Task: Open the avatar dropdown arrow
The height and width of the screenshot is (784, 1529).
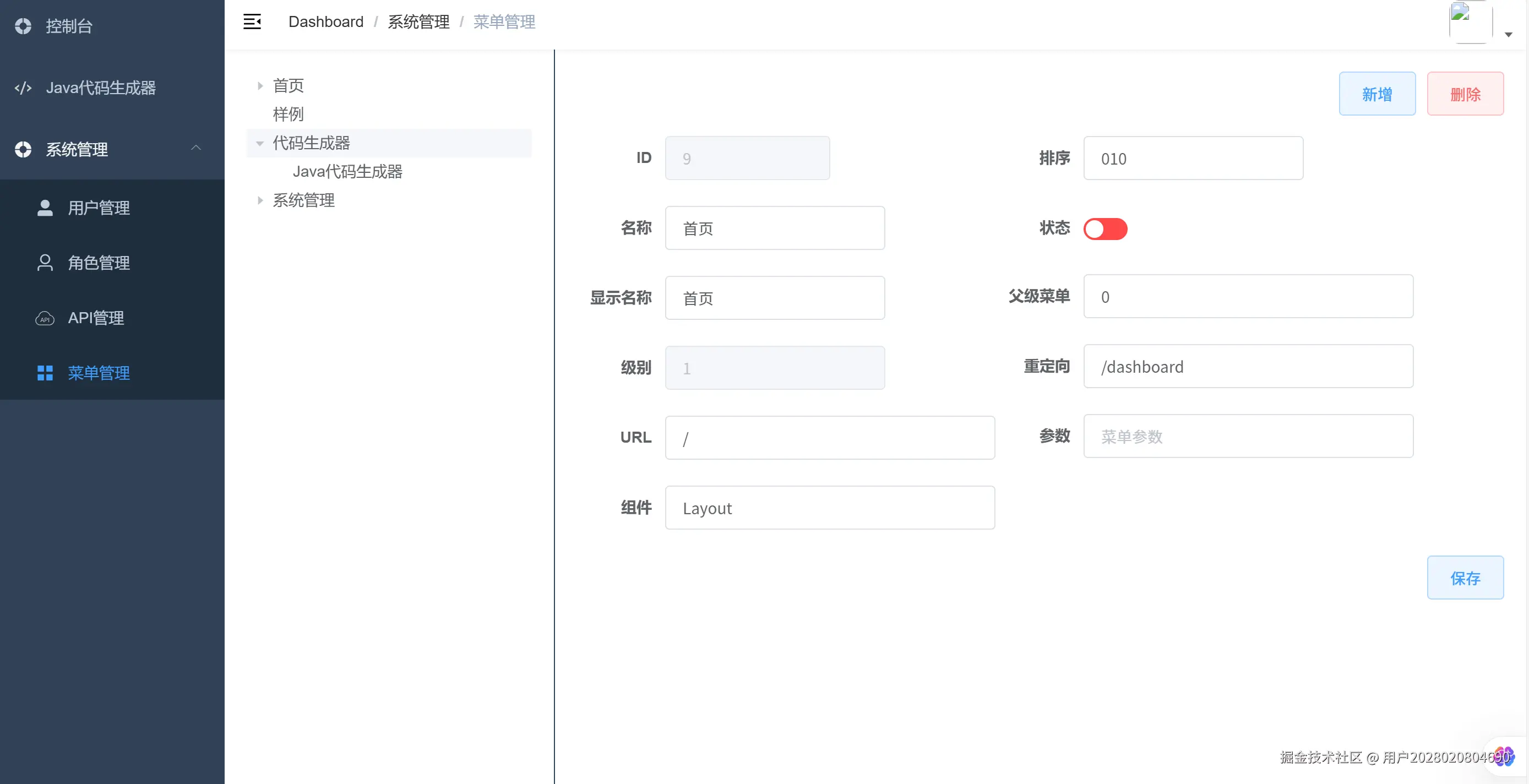Action: [1508, 35]
